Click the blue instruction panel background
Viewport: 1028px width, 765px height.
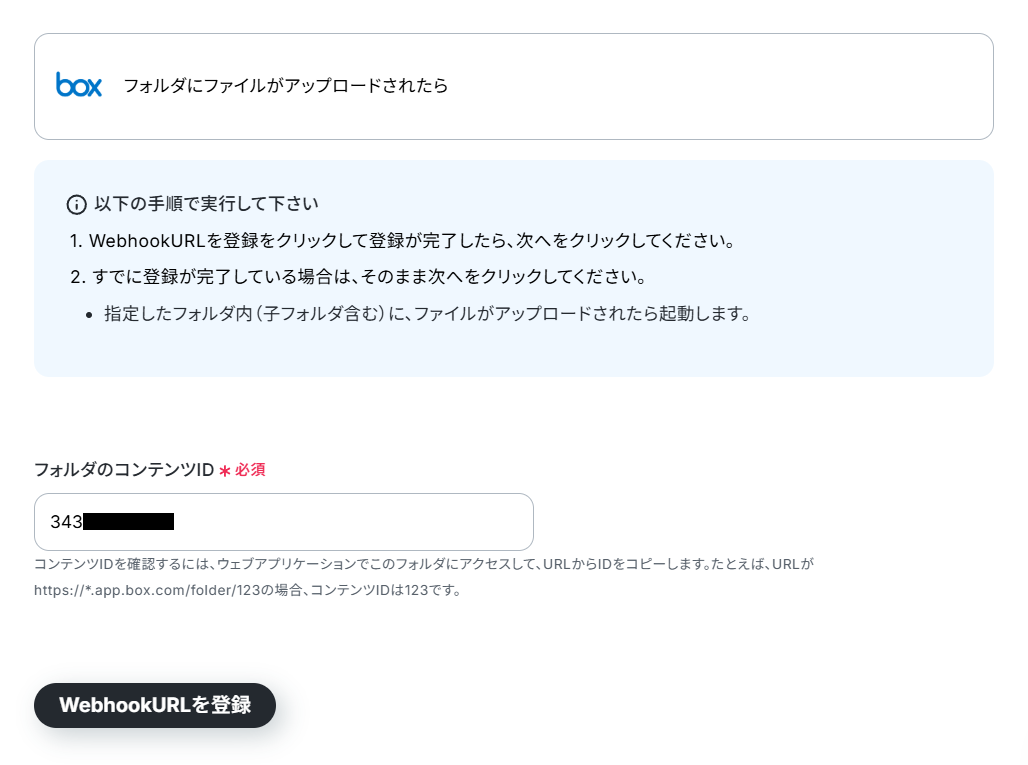pos(852,341)
